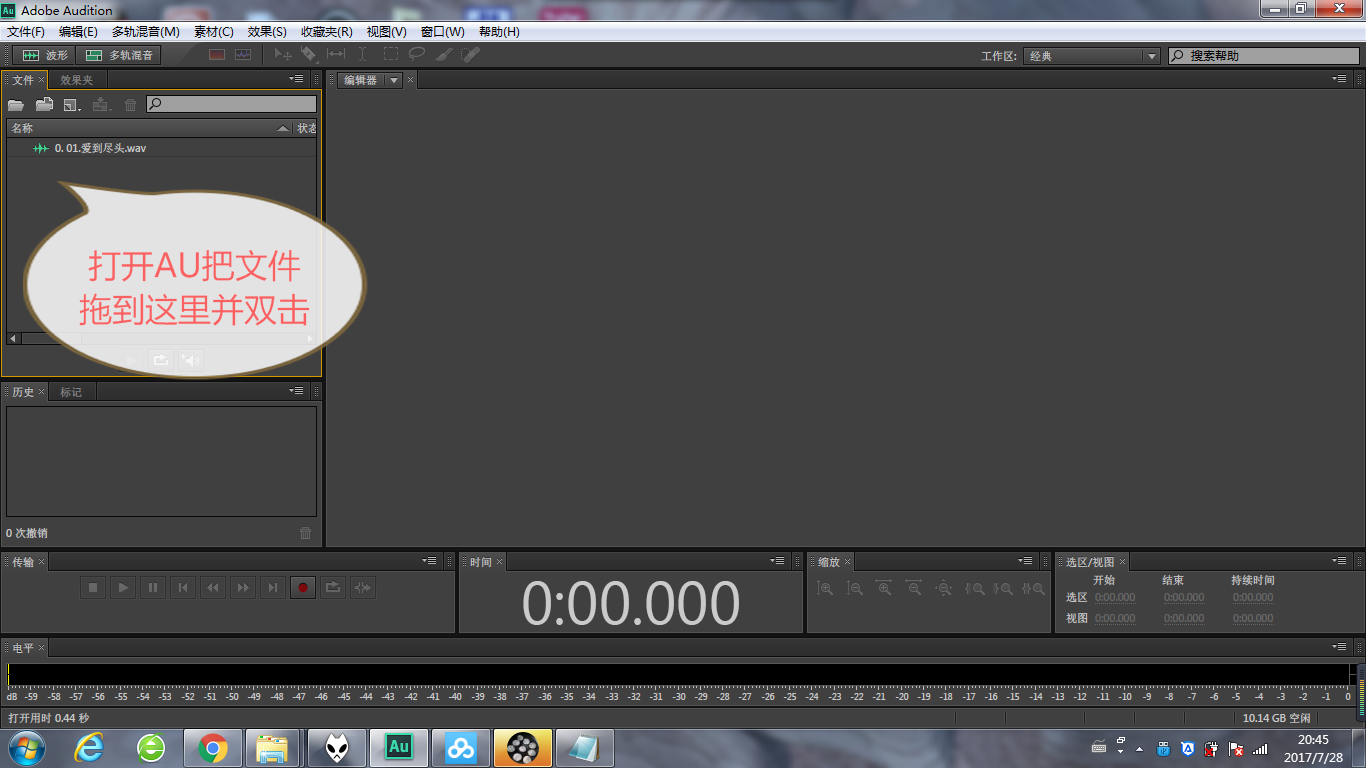Move playhead to next button
Viewport: 1366px width, 768px height.
[273, 588]
